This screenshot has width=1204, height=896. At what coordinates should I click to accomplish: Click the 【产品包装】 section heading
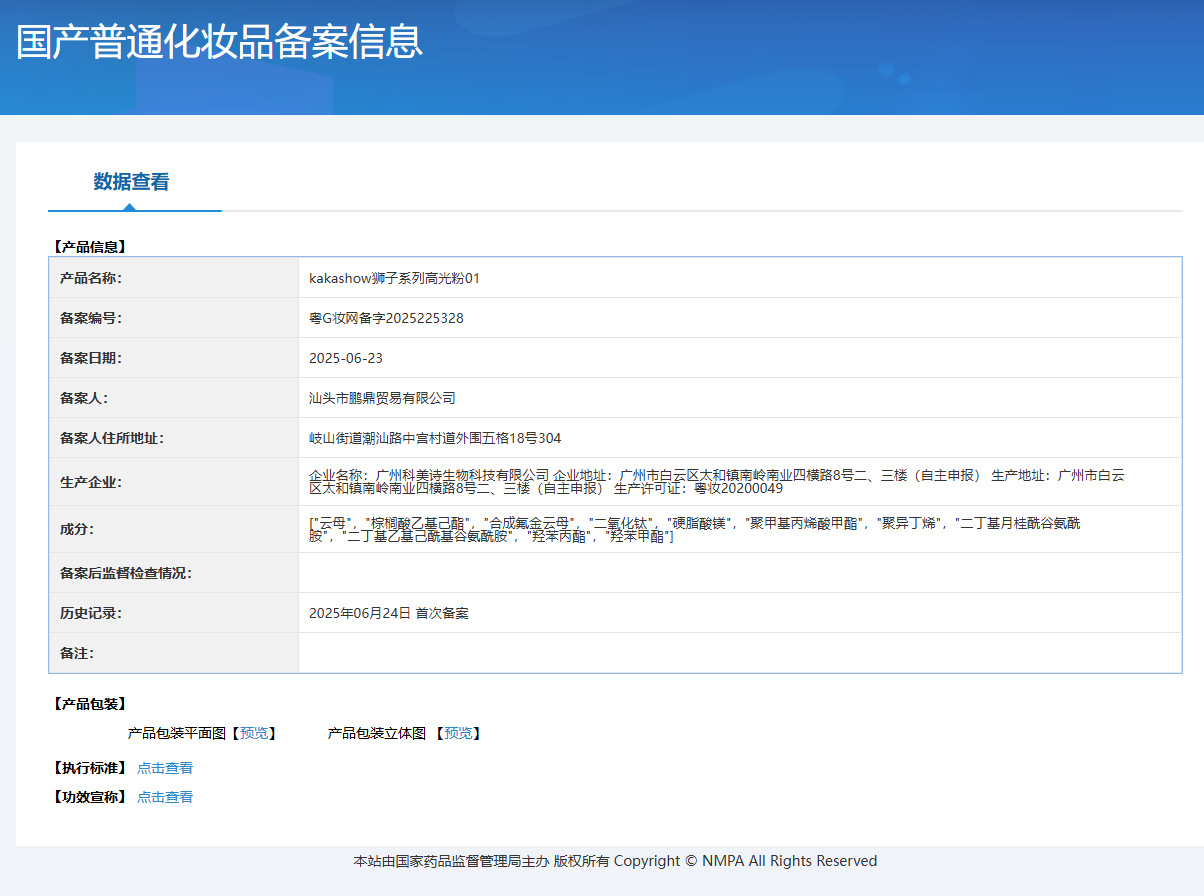coord(89,704)
